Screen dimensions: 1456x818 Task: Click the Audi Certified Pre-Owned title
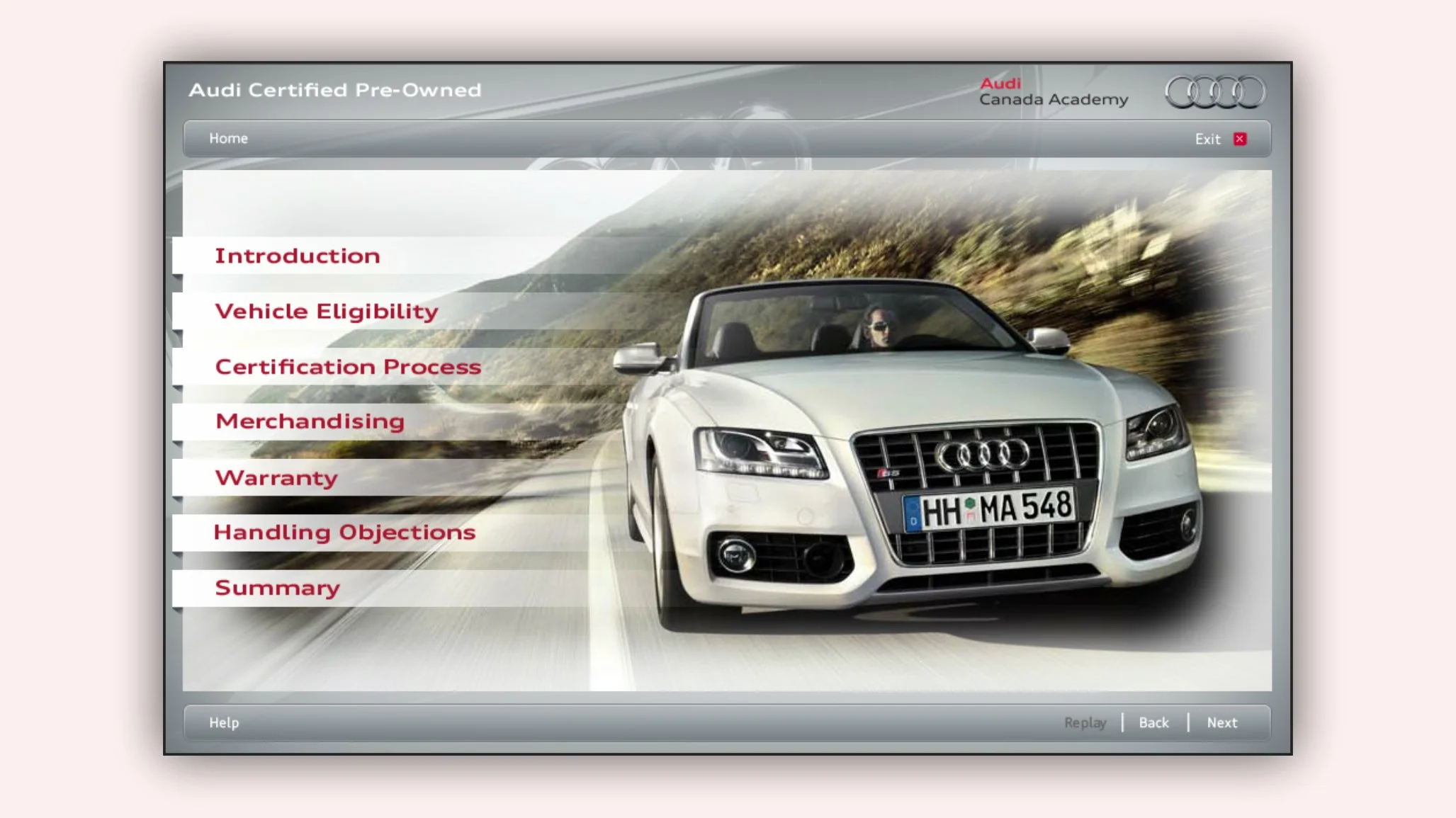tap(334, 90)
